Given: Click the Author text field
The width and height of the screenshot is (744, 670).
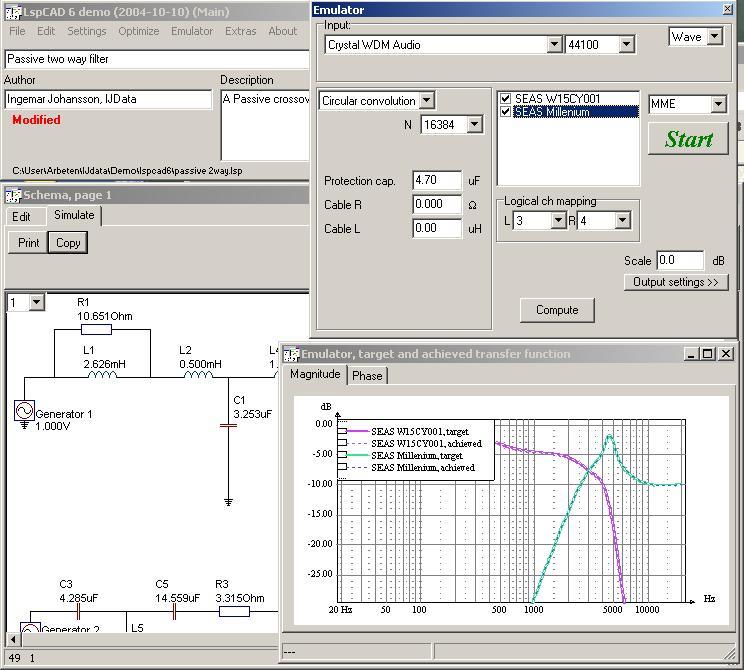Looking at the screenshot, I should (x=108, y=99).
